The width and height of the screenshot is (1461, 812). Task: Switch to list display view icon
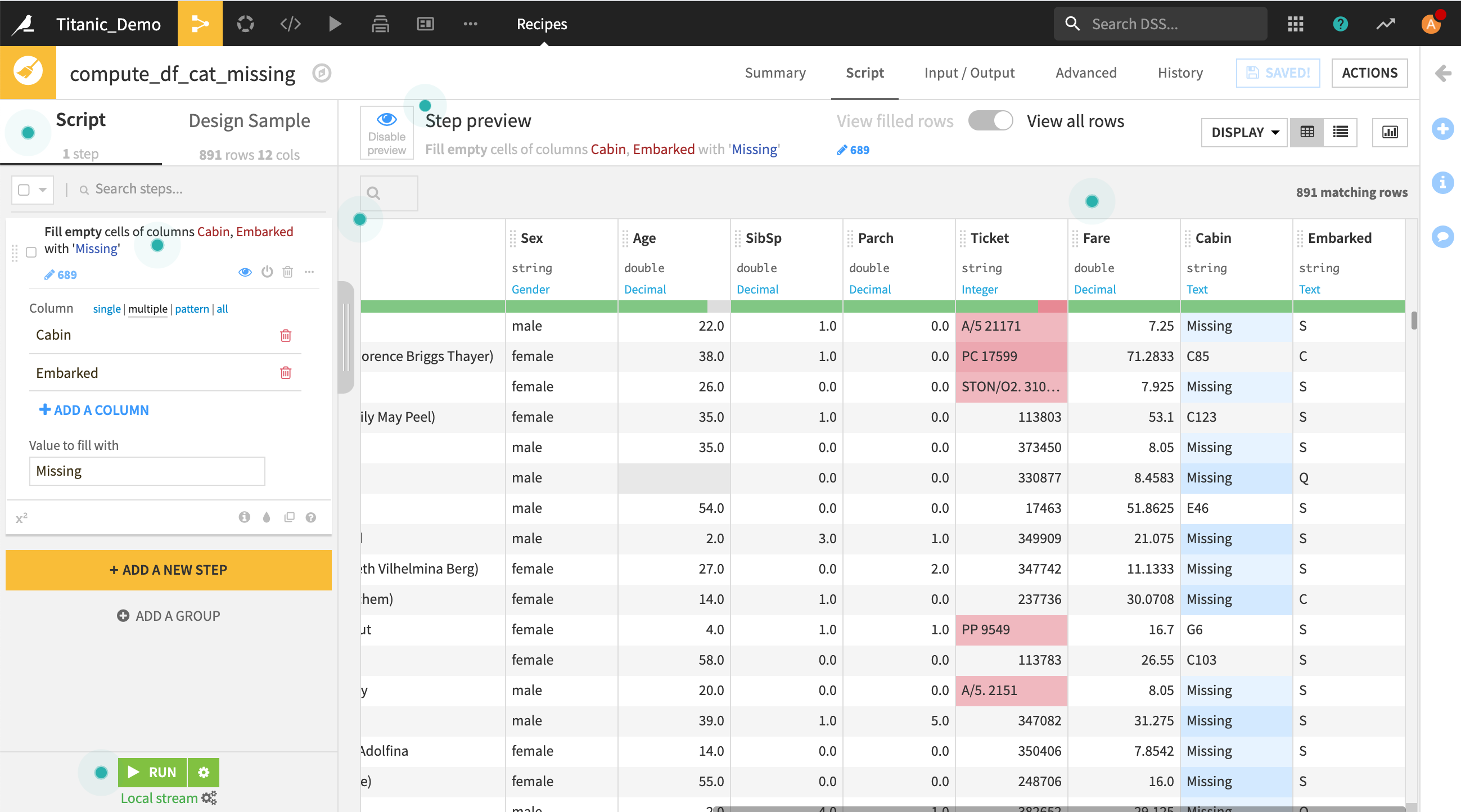click(x=1340, y=132)
